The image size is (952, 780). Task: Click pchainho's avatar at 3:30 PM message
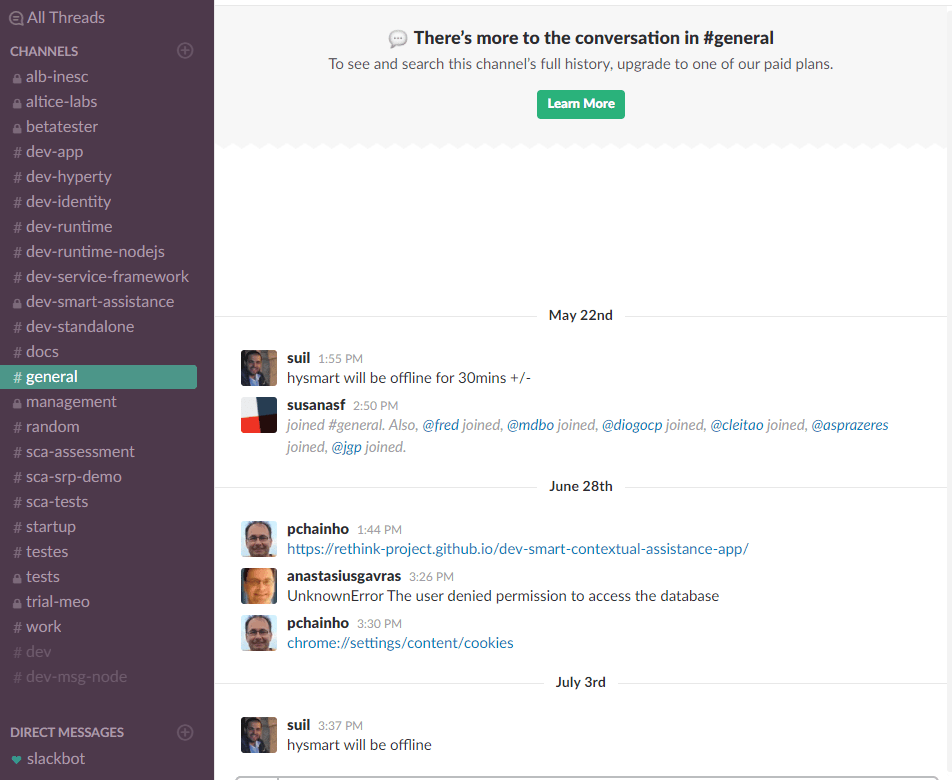[259, 632]
